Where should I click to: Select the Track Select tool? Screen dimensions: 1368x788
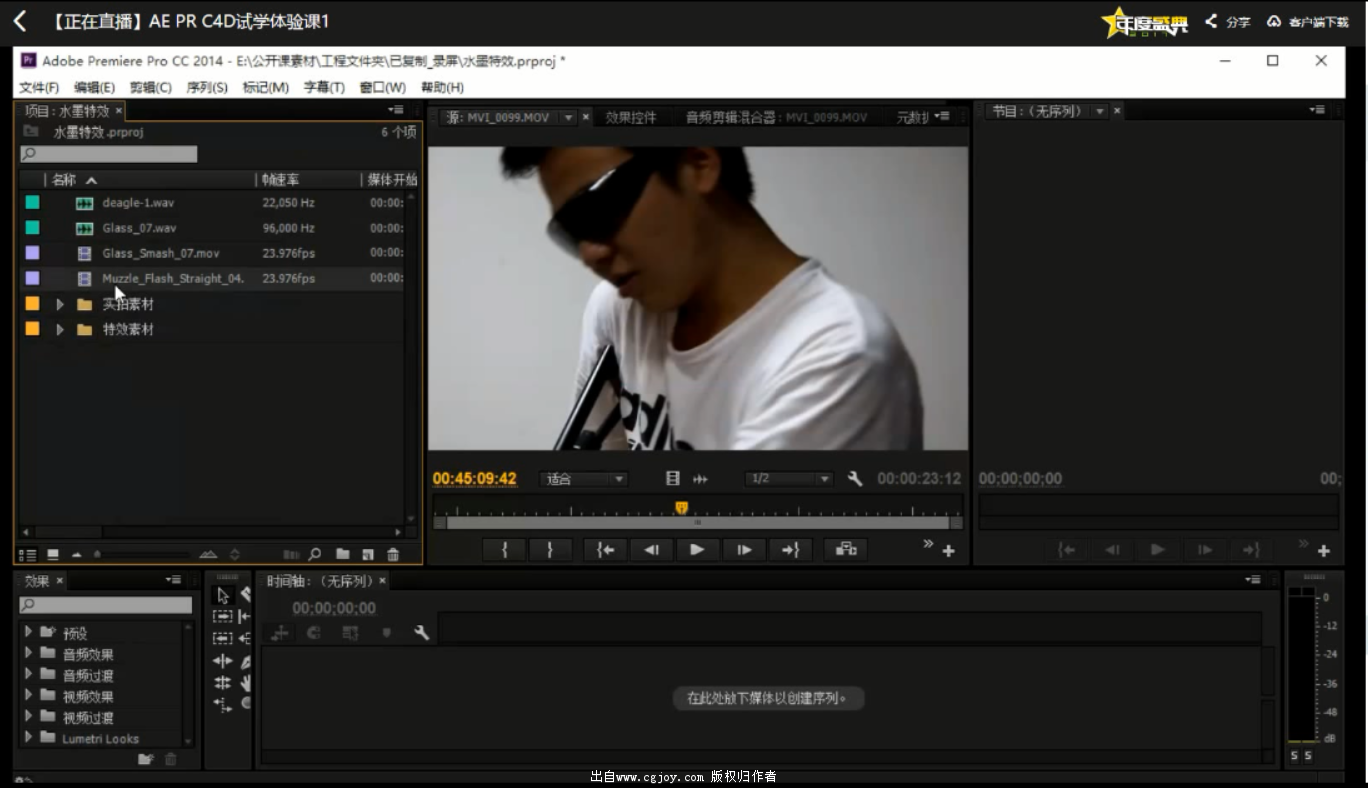(x=222, y=617)
